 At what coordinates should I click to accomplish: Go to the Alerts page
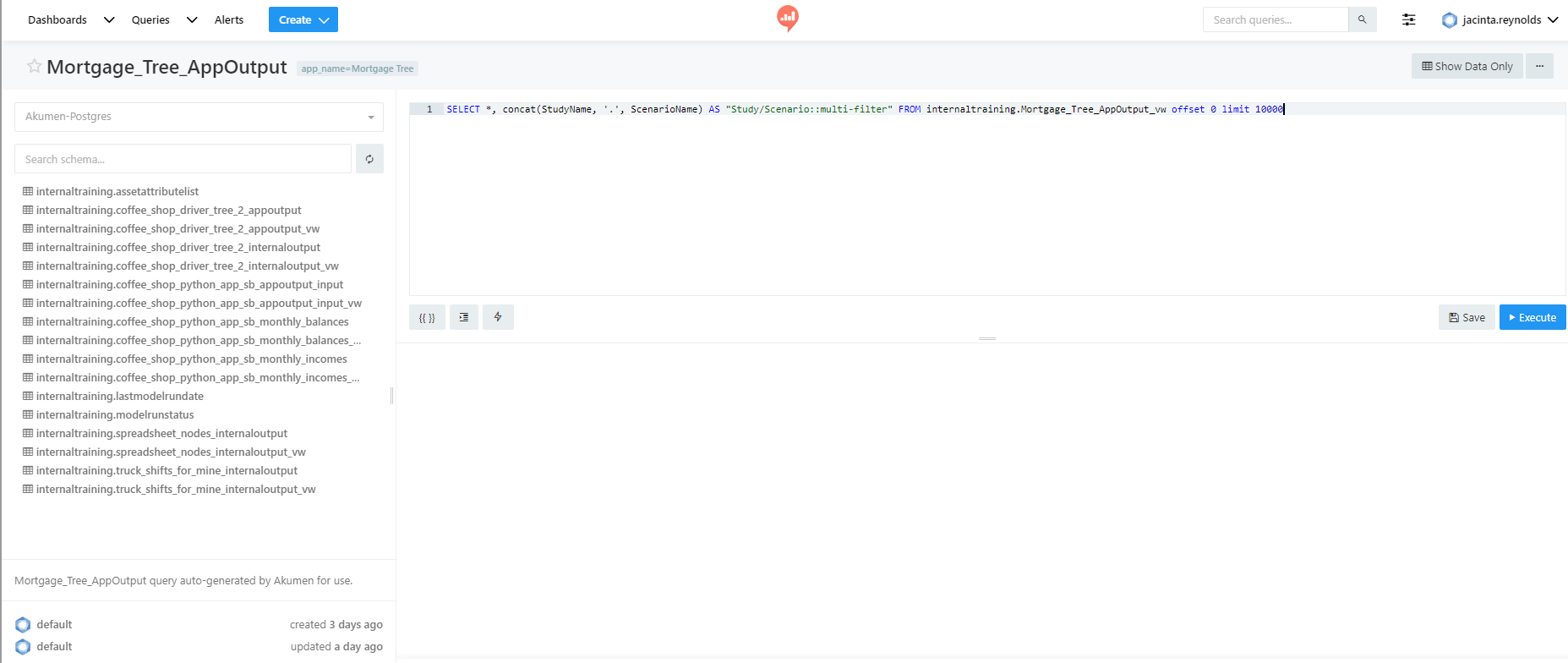point(229,19)
